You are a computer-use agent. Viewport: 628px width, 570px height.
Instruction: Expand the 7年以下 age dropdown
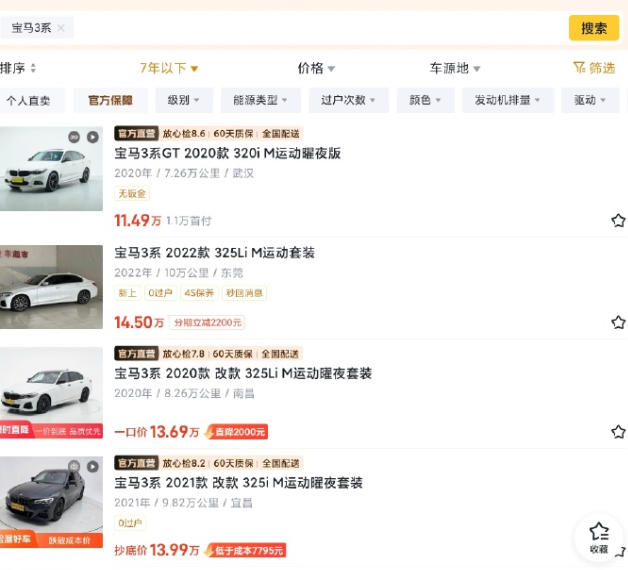(x=169, y=68)
